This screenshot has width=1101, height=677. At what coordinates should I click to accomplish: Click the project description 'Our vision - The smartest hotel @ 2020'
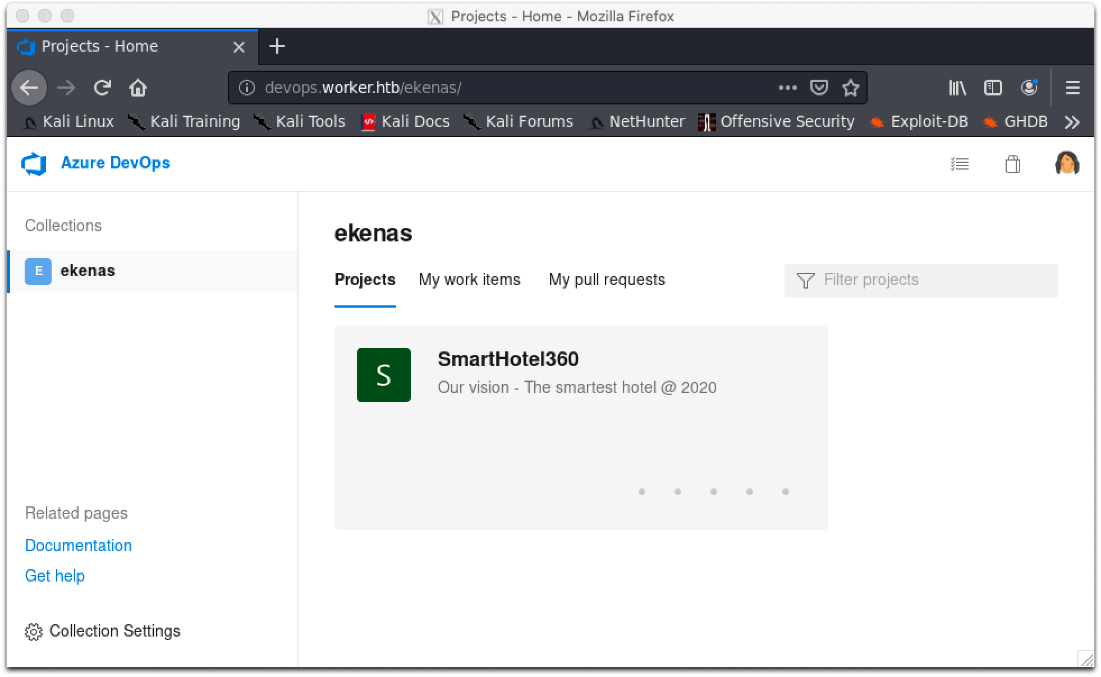(x=577, y=388)
